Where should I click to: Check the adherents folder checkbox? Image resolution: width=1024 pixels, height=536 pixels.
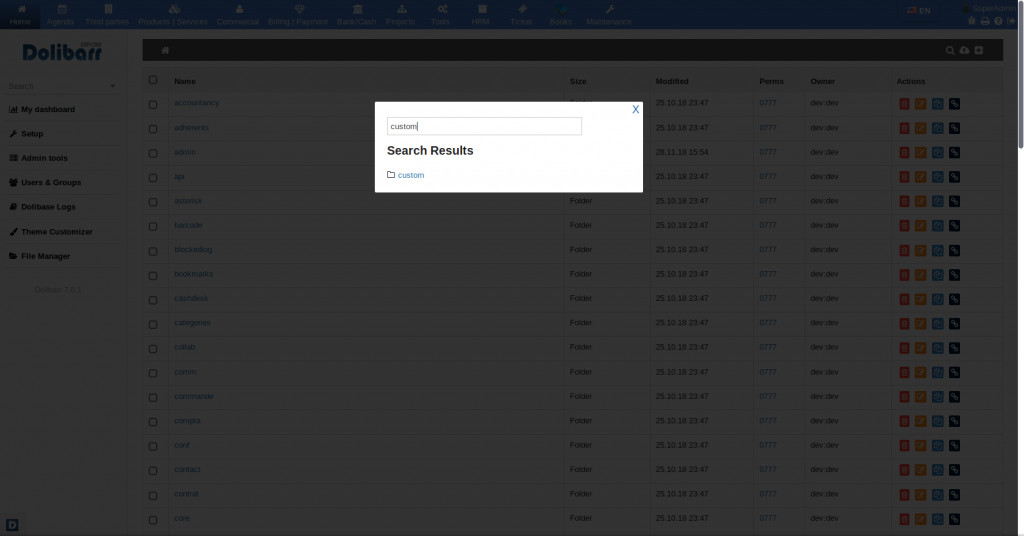[x=153, y=129]
